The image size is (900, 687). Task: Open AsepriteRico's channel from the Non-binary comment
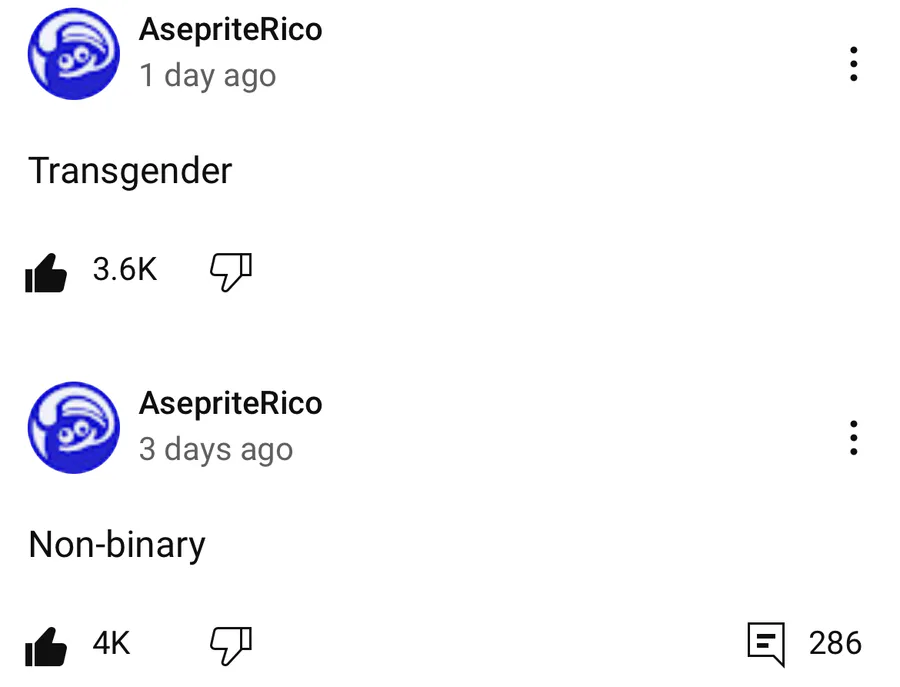pos(230,404)
